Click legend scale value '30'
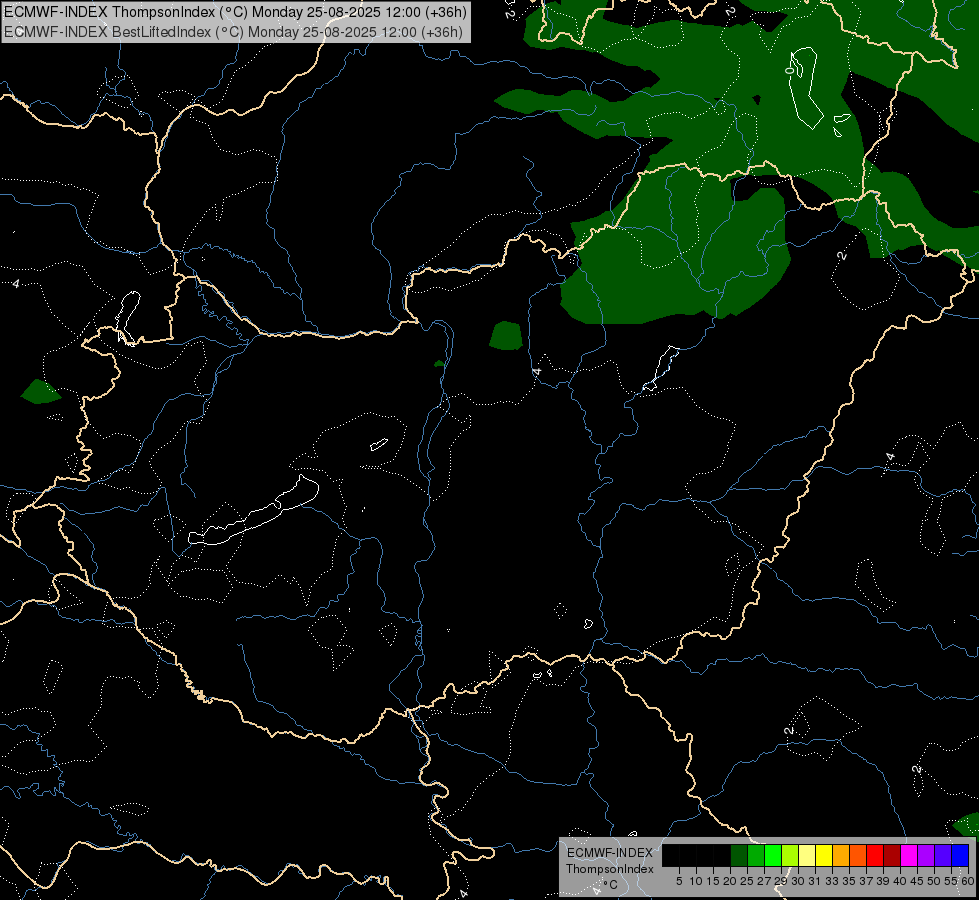Viewport: 979px width, 900px height. click(x=798, y=881)
